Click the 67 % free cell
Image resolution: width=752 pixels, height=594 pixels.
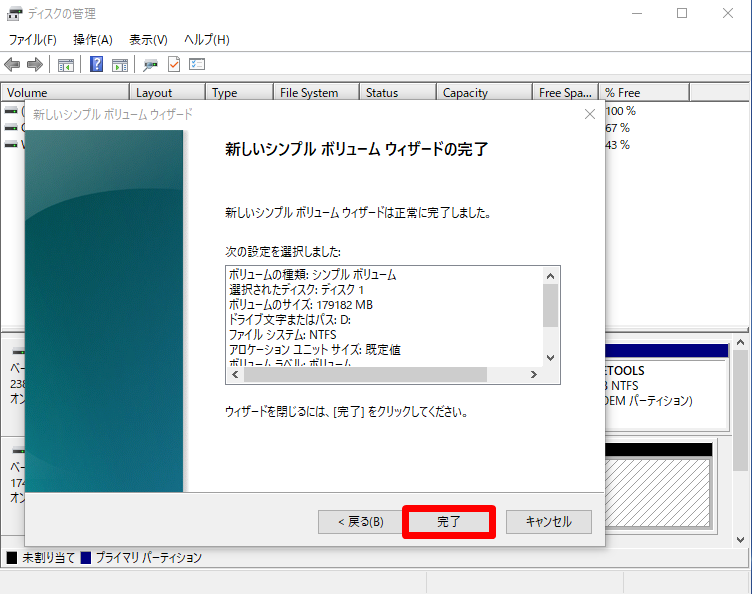(618, 128)
